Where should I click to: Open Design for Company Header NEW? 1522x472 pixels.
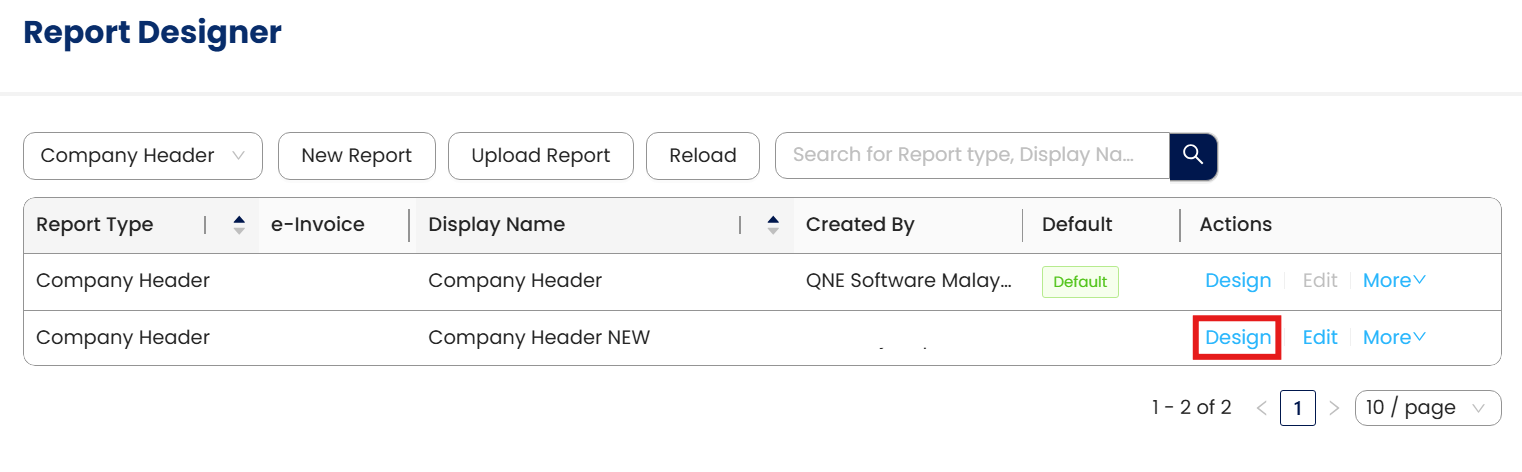coord(1238,338)
